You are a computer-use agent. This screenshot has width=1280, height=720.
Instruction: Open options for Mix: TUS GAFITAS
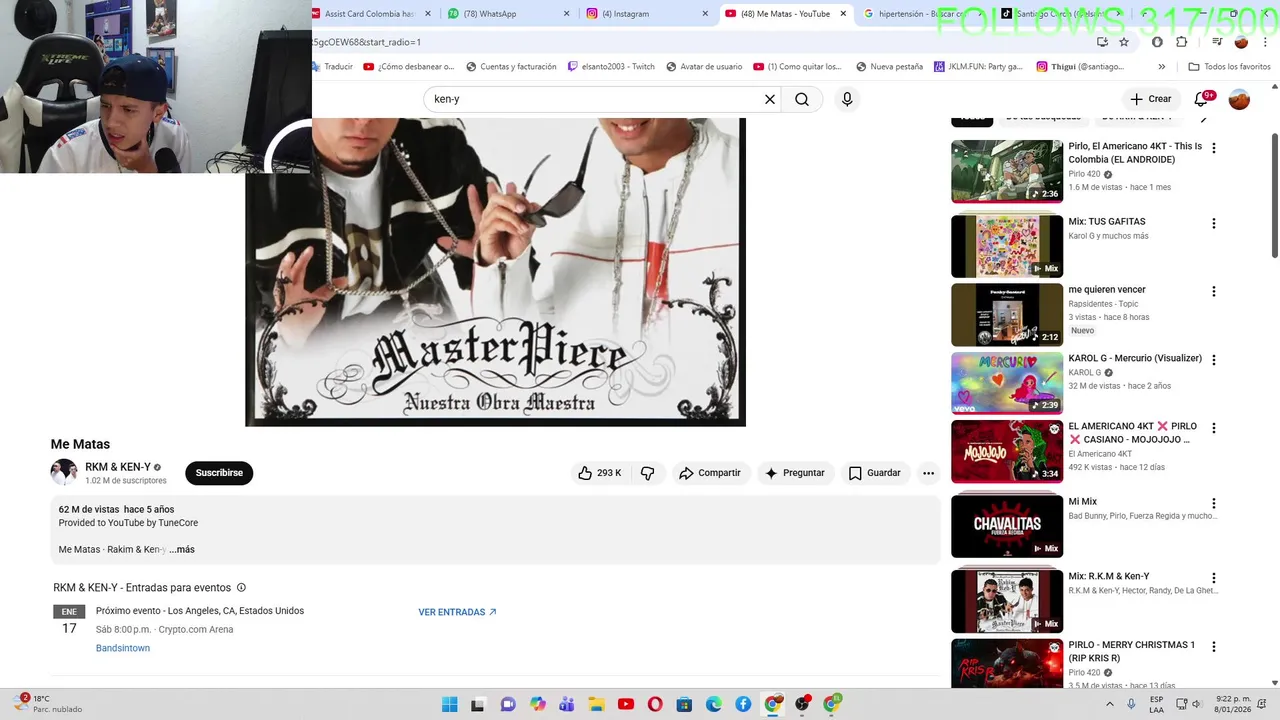[x=1214, y=224]
